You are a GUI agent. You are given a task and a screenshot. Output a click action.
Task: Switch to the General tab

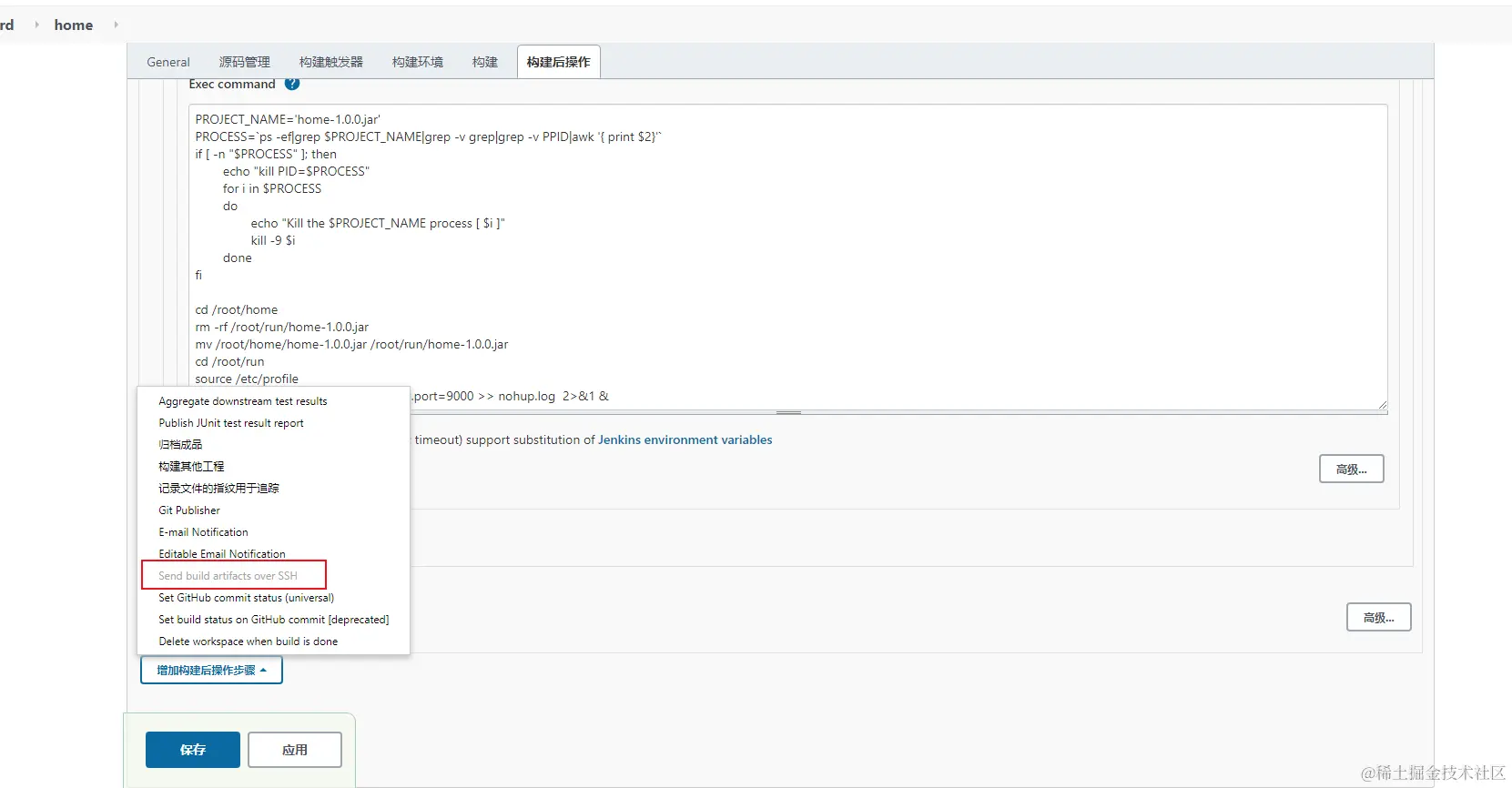(168, 62)
